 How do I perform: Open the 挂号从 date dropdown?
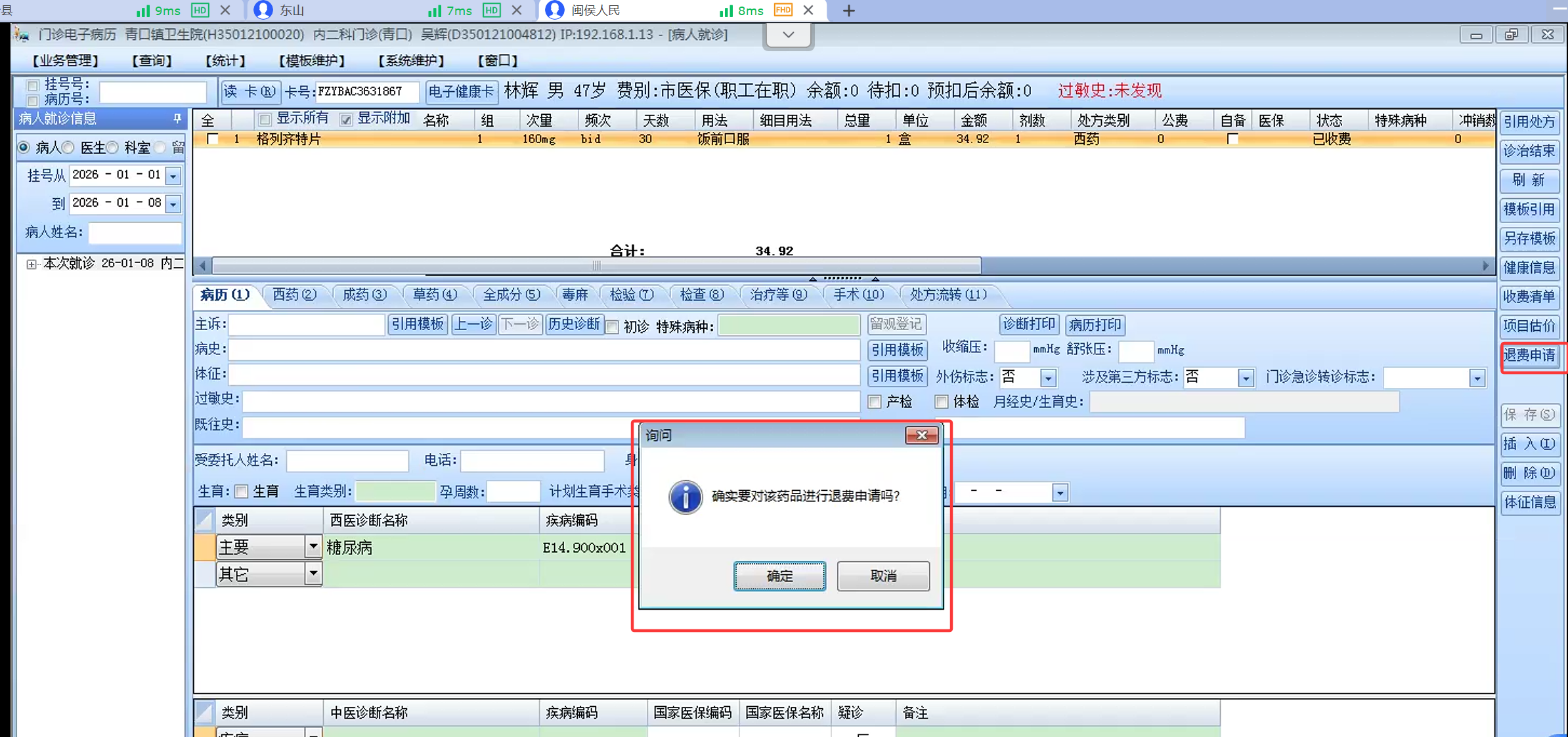173,176
